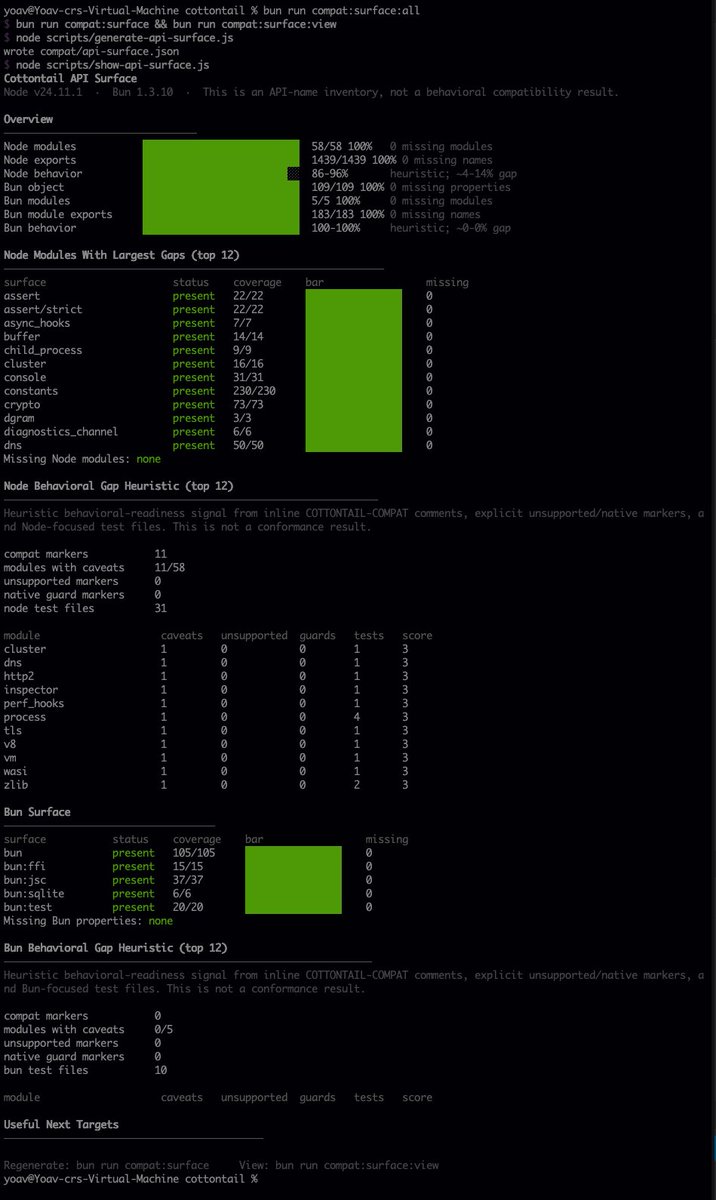This screenshot has height=1200, width=716.
Task: Select the 'zlib' row in the heuristic table
Action: click(205, 784)
